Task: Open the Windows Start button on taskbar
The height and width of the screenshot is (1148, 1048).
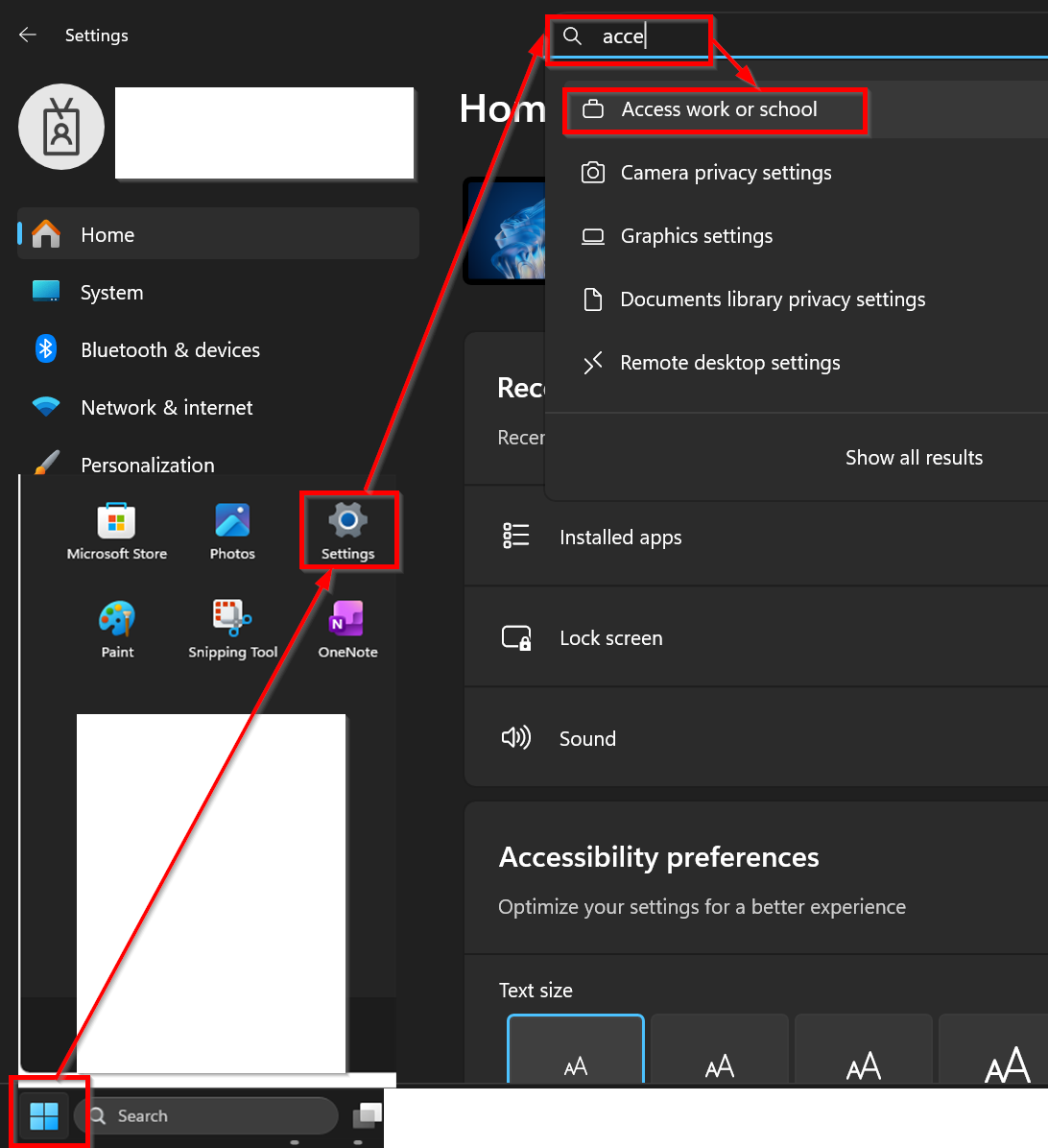Action: pos(42,1115)
